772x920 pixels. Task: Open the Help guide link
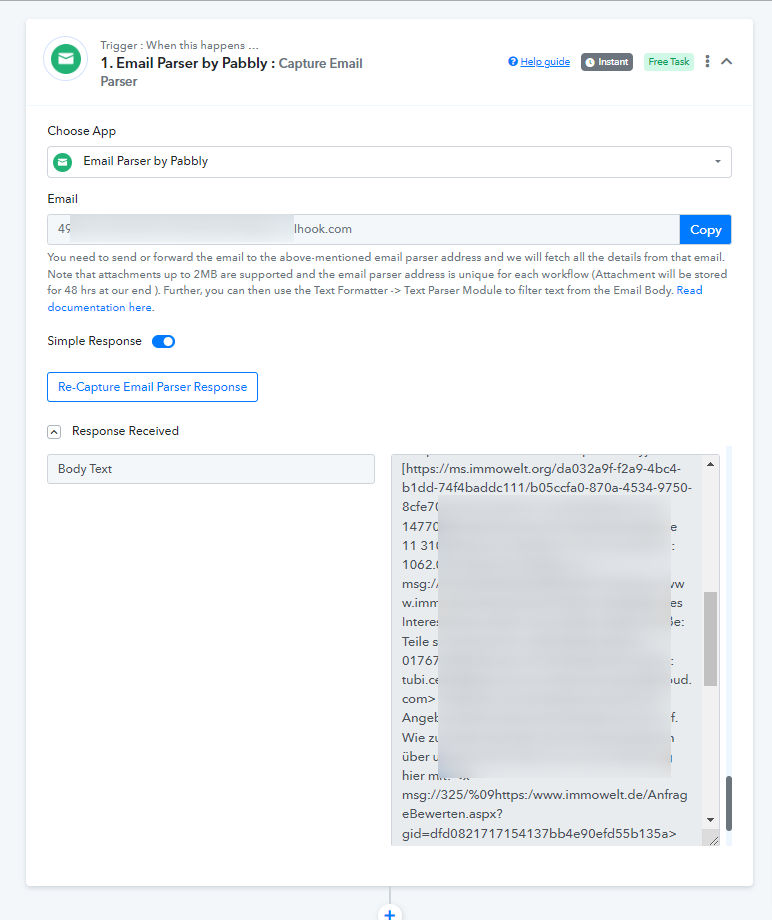[x=545, y=62]
